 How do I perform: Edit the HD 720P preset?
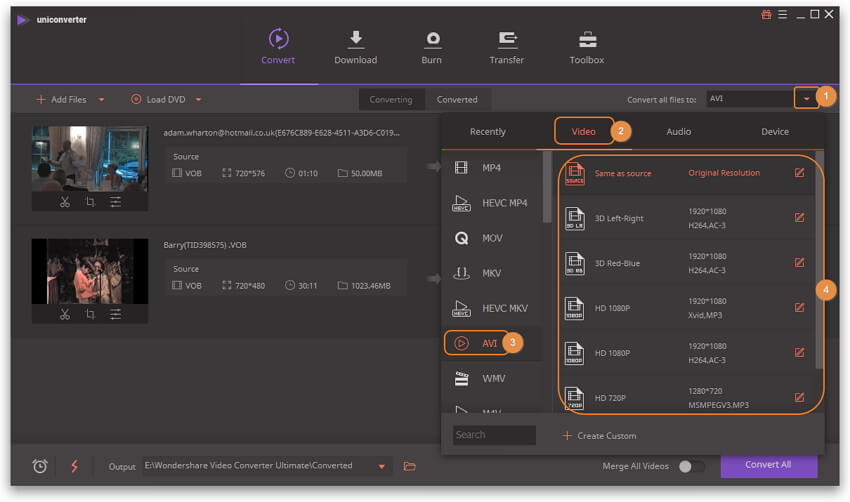[799, 398]
